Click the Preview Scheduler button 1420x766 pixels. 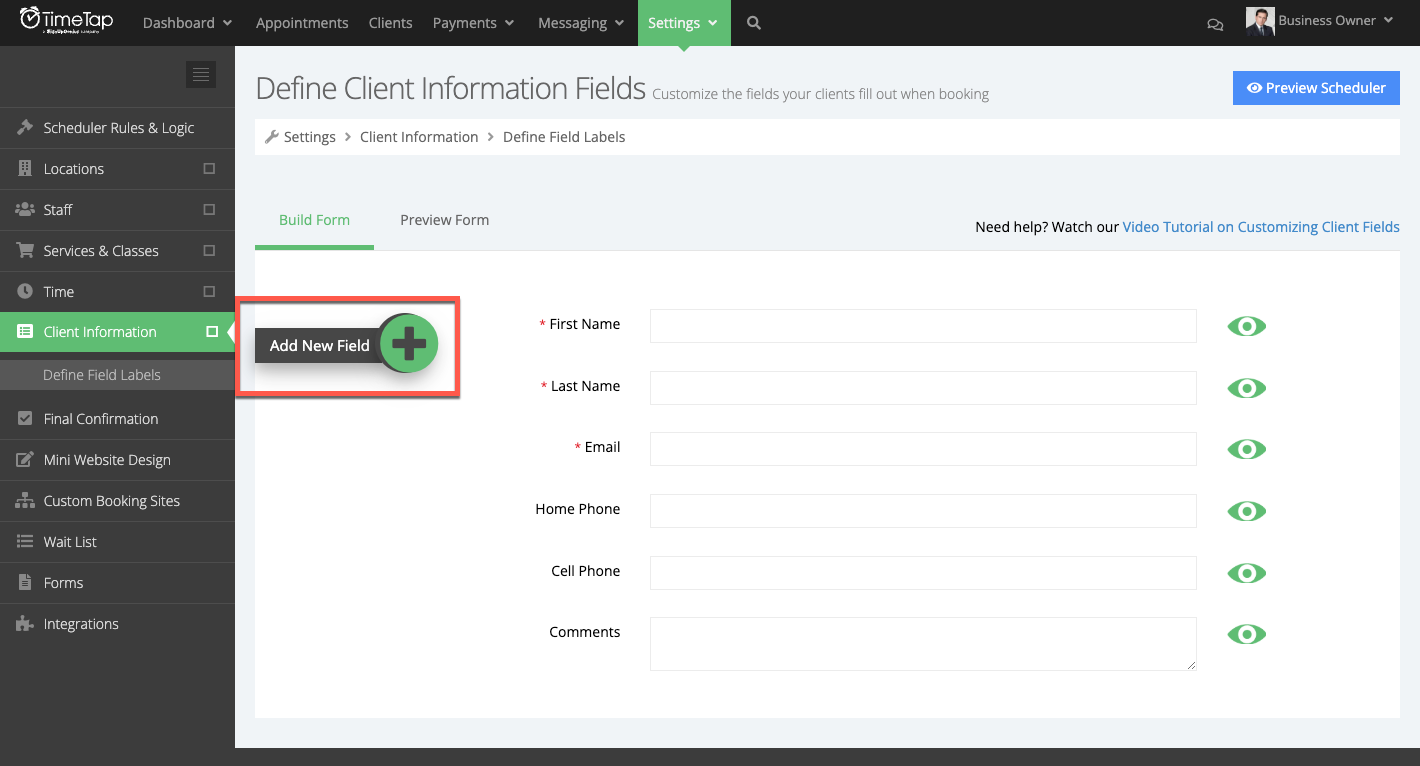click(1316, 88)
